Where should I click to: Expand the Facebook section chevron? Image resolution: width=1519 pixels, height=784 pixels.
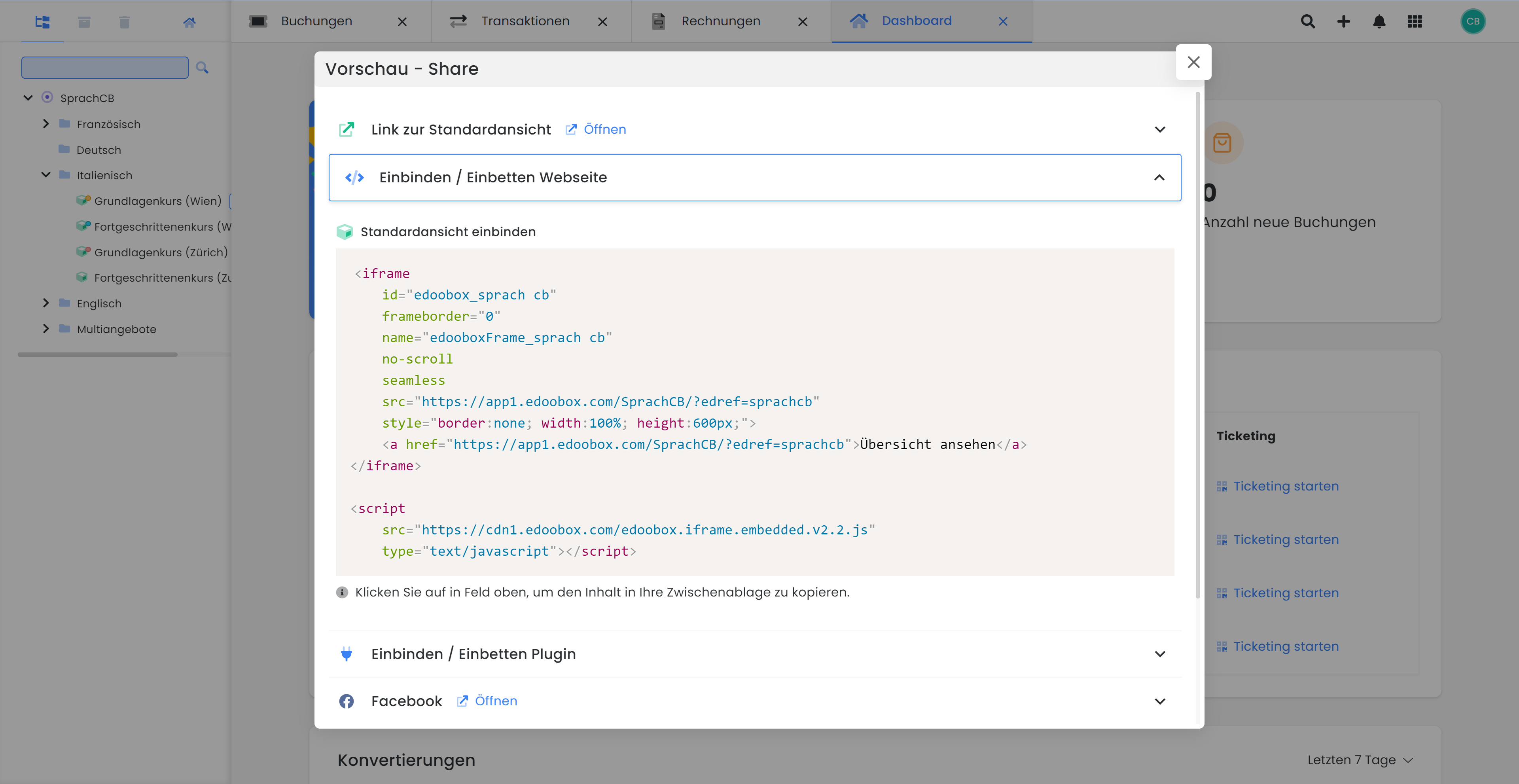tap(1159, 701)
